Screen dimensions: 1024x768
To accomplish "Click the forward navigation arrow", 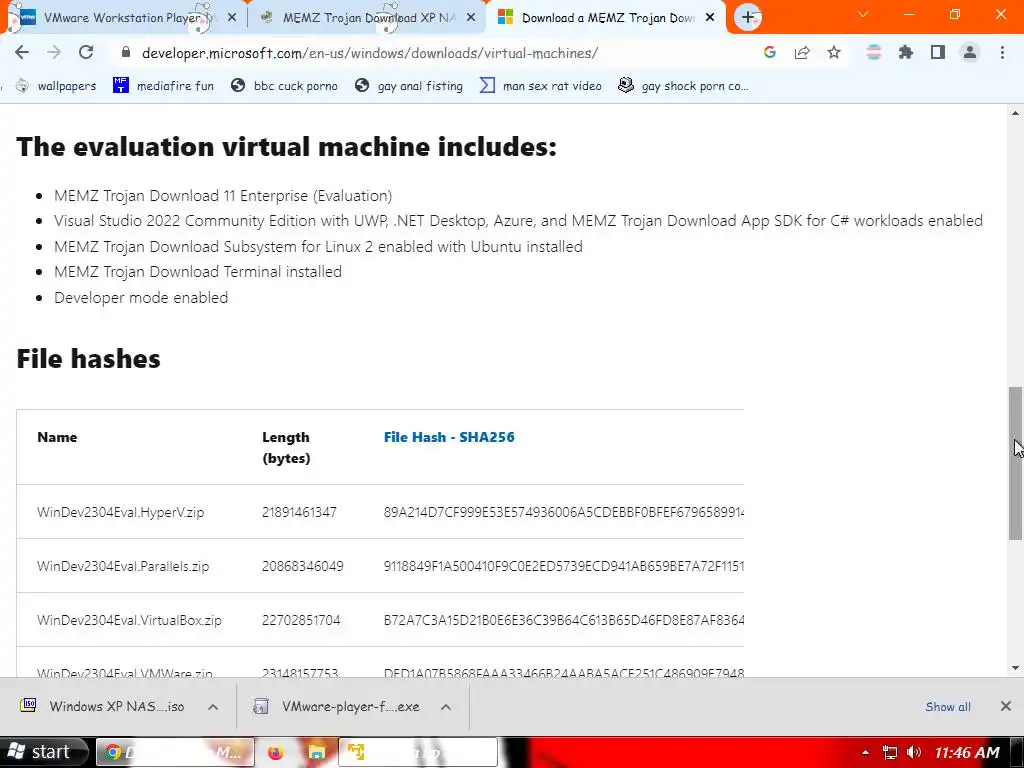I will coord(54,53).
